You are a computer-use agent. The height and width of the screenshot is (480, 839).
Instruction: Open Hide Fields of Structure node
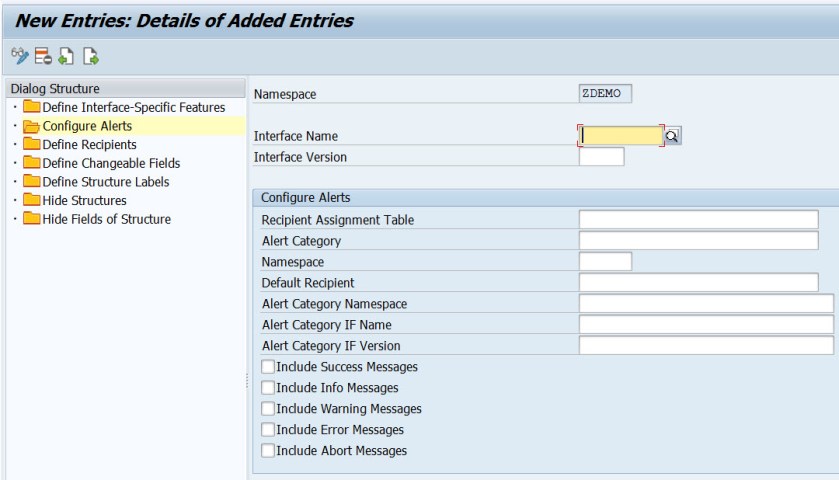pyautogui.click(x=106, y=219)
